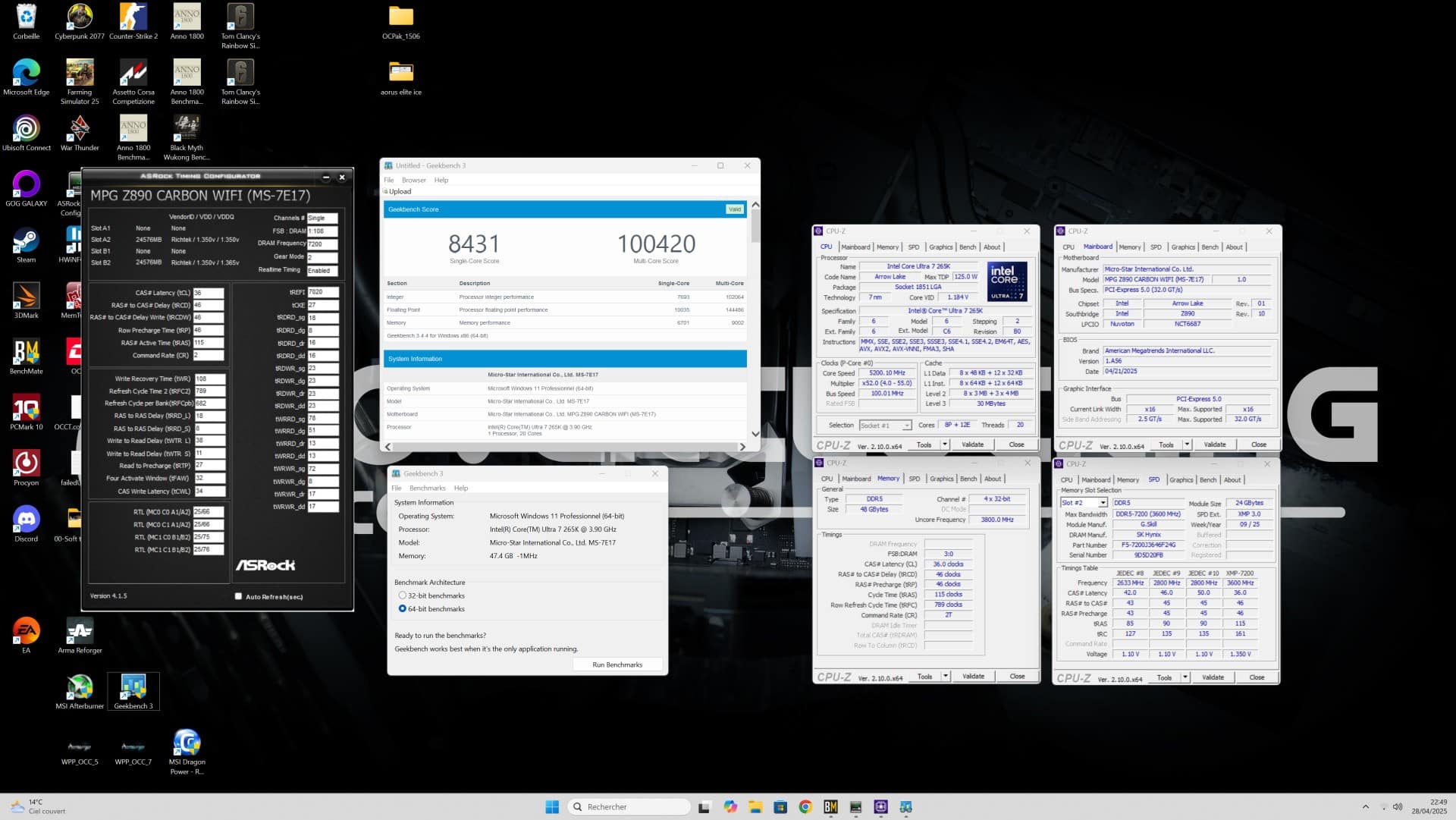Open GOG GALAXY desktop icon
This screenshot has height=820, width=1456.
click(26, 189)
